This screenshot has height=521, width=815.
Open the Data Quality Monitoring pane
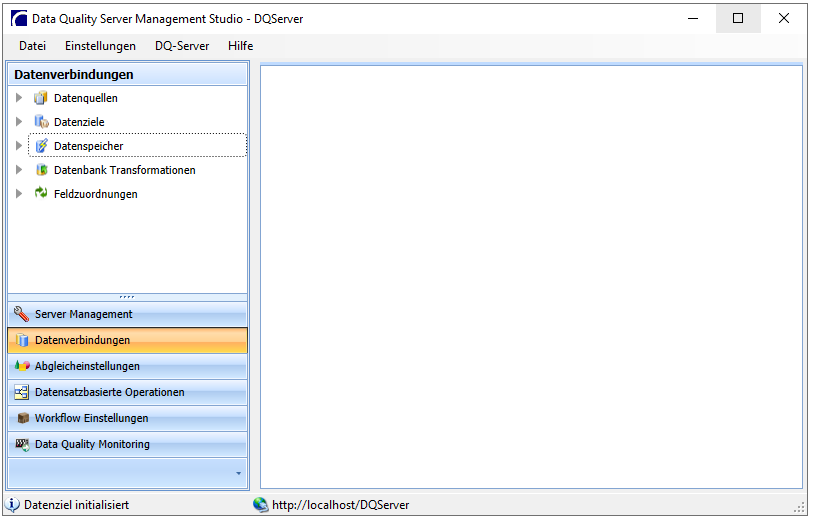(x=127, y=444)
